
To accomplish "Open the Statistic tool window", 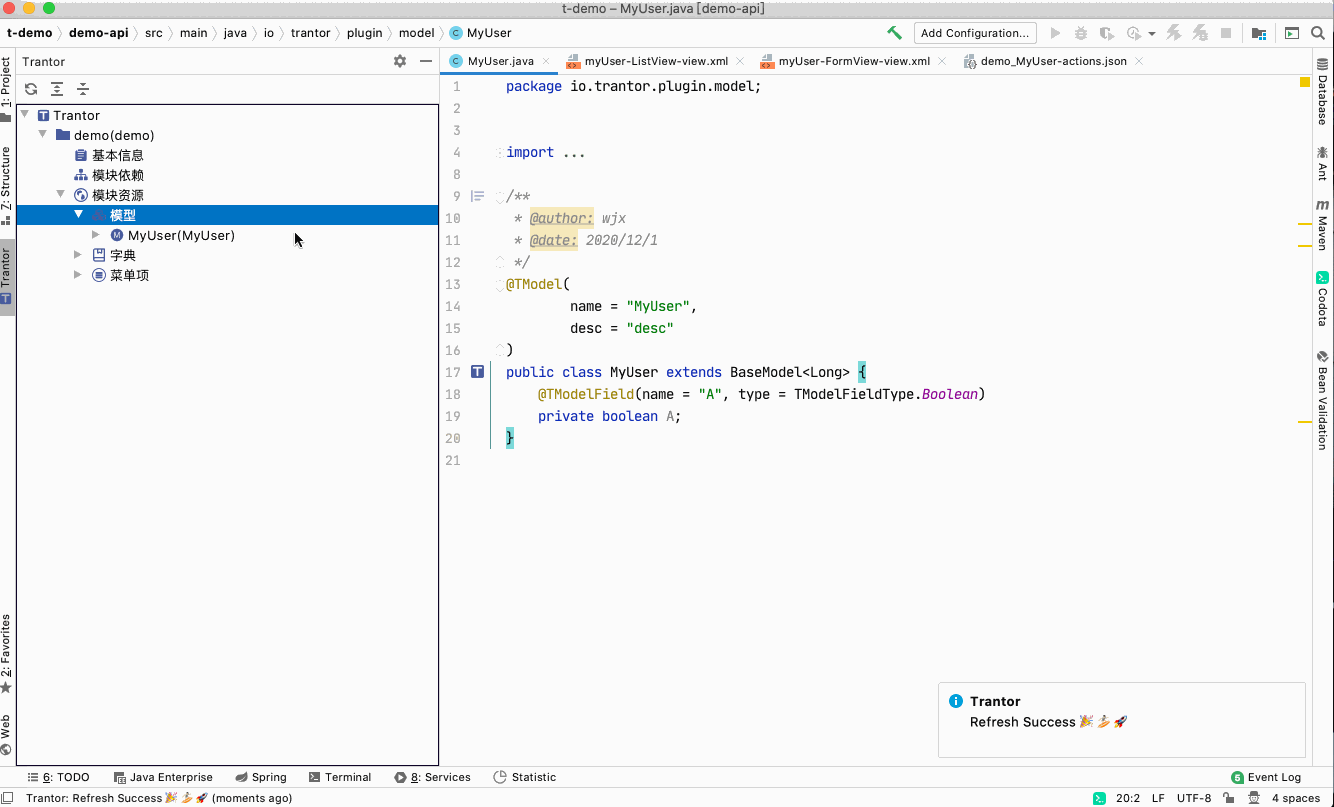I will pyautogui.click(x=525, y=777).
